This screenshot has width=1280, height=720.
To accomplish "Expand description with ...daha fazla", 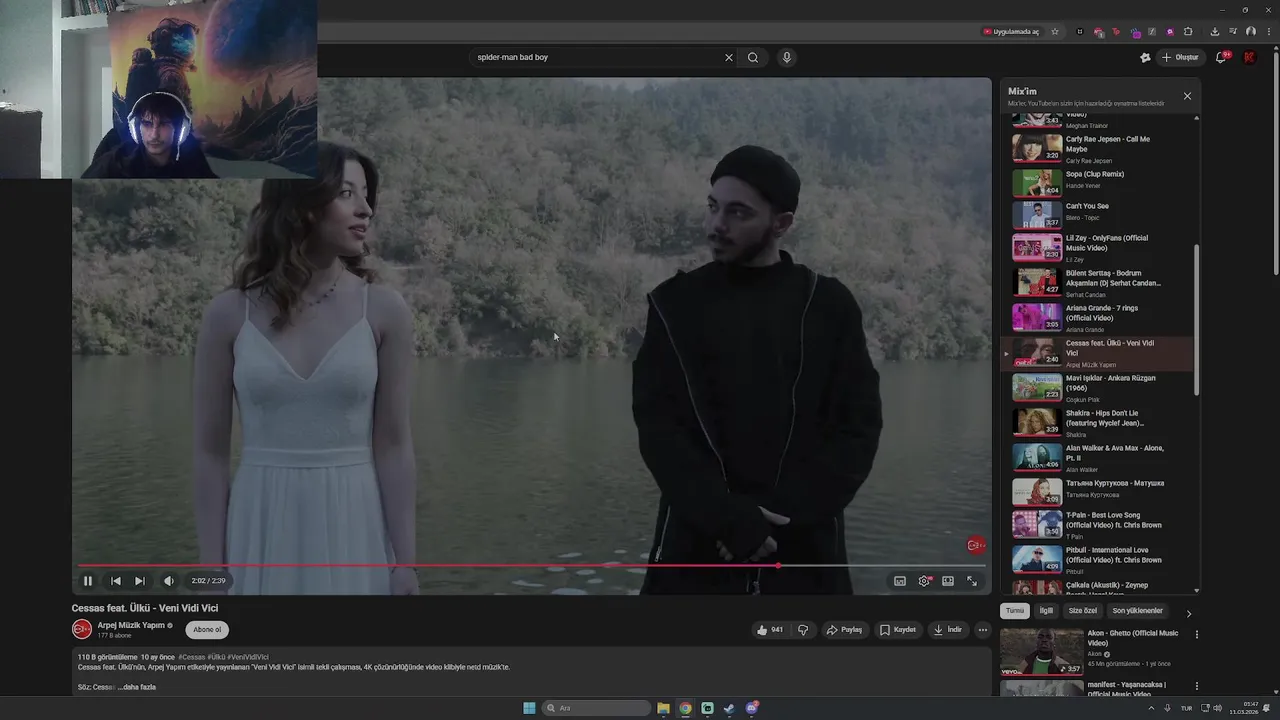I will pyautogui.click(x=137, y=687).
